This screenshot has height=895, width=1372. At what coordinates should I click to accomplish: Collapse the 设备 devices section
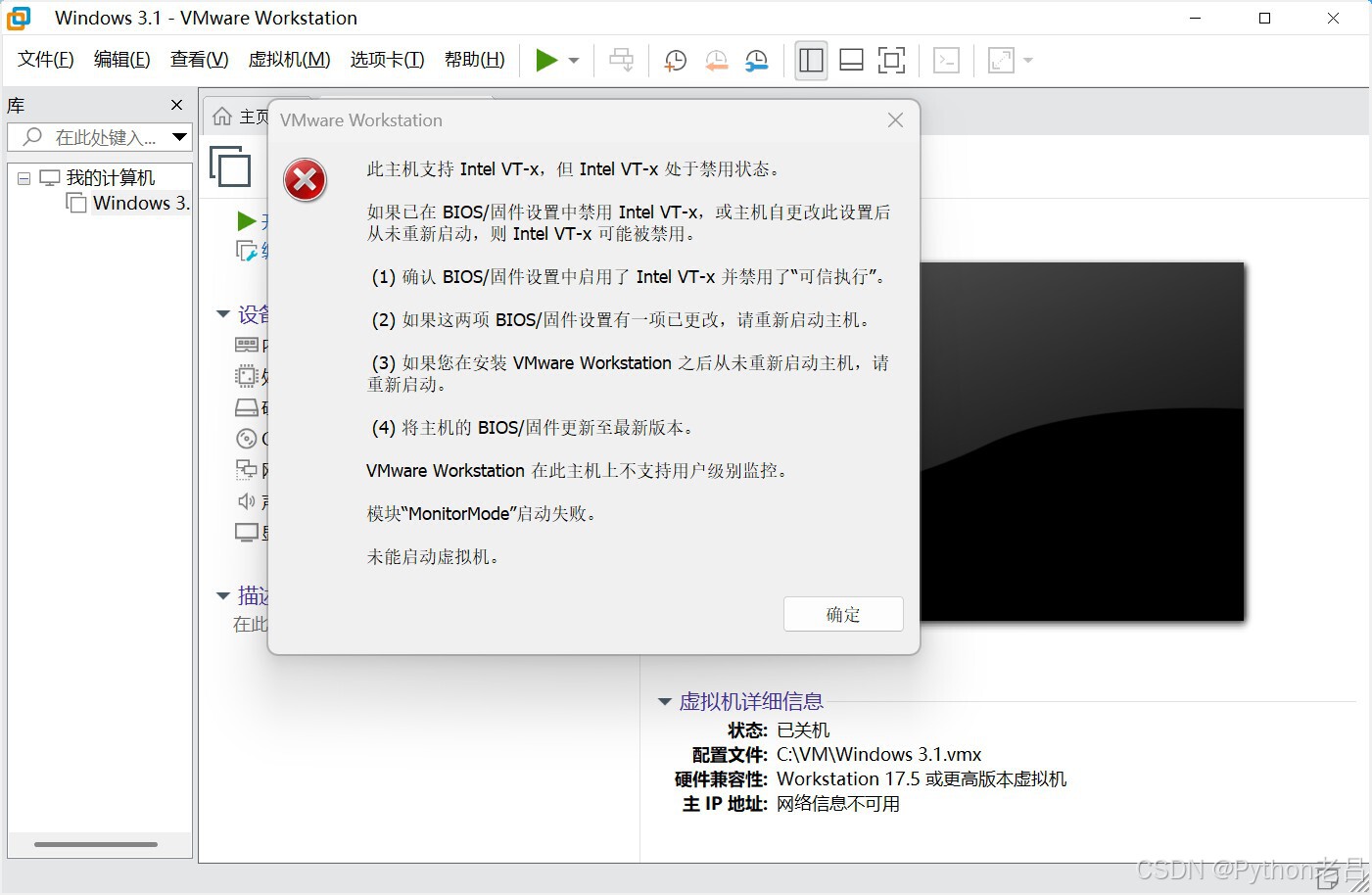[223, 314]
